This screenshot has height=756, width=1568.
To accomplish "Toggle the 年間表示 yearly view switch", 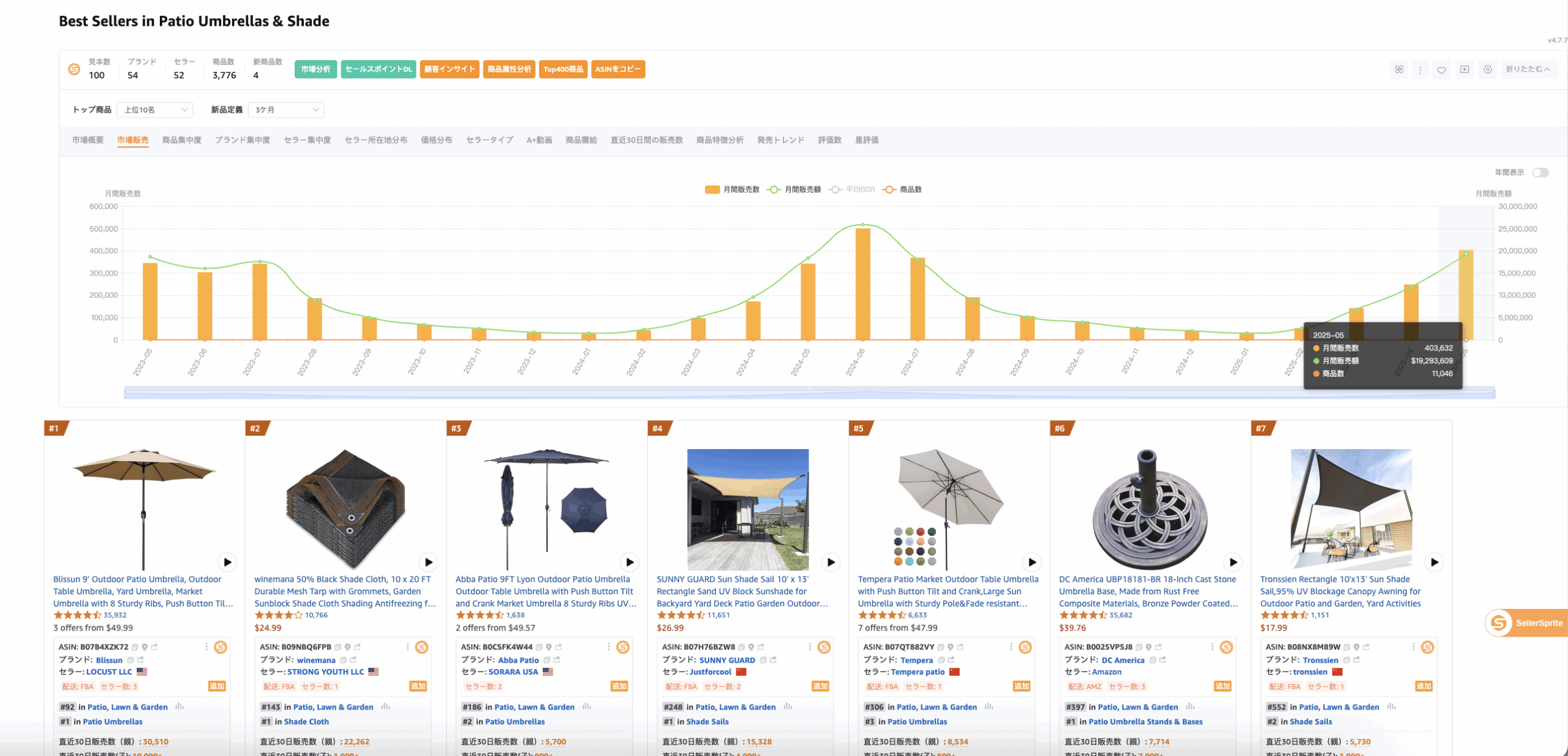I will pyautogui.click(x=1540, y=173).
